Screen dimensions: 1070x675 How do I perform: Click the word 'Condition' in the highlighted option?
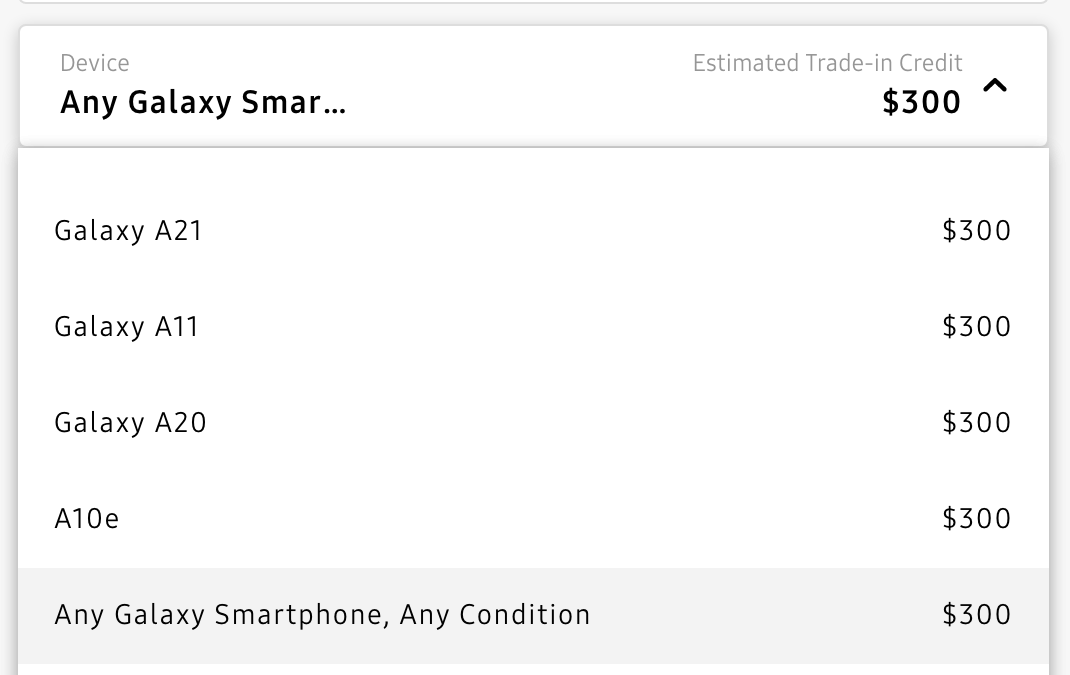[x=524, y=614]
